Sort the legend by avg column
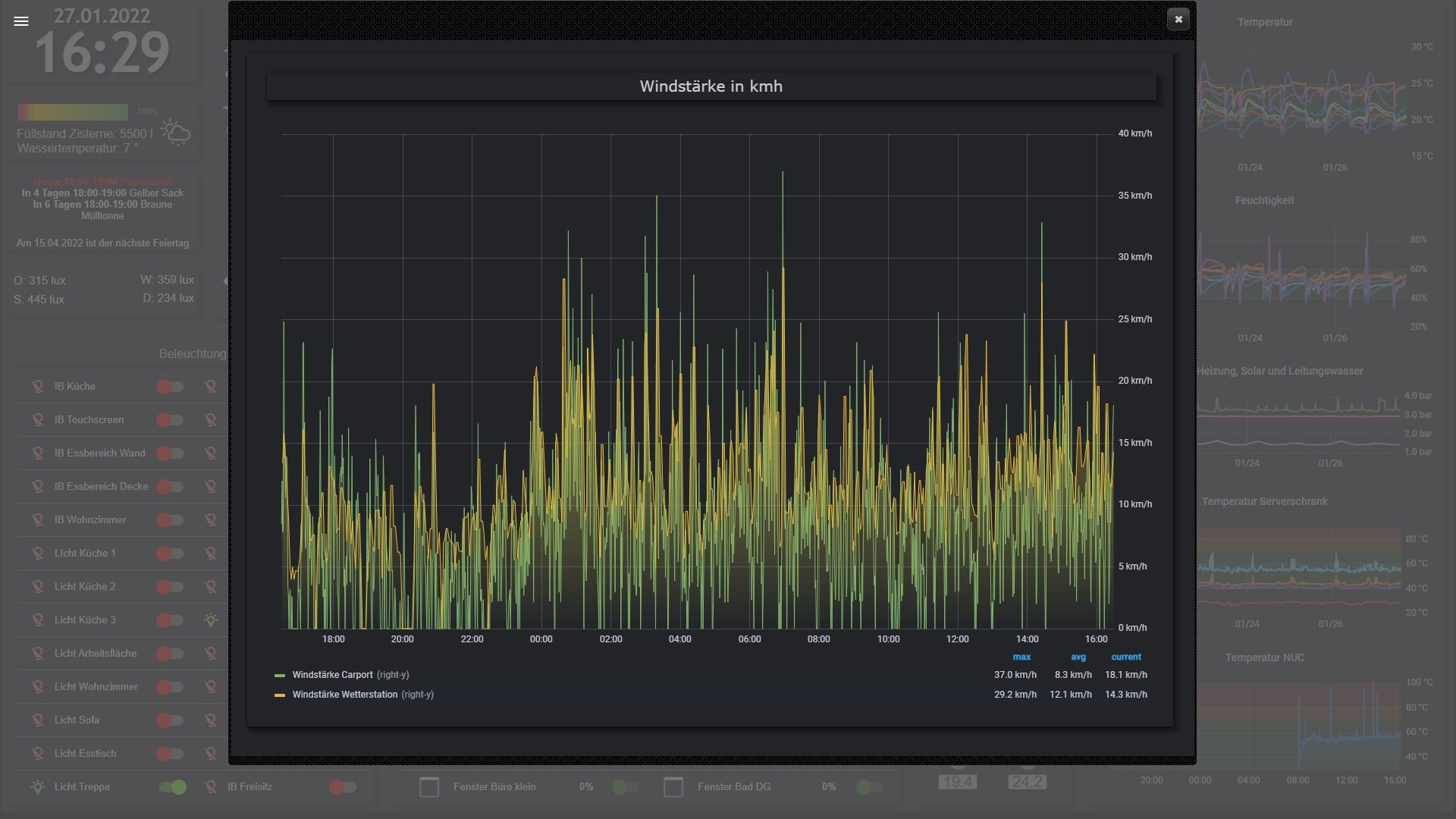Screen dimensions: 1456x819 [x=1078, y=657]
